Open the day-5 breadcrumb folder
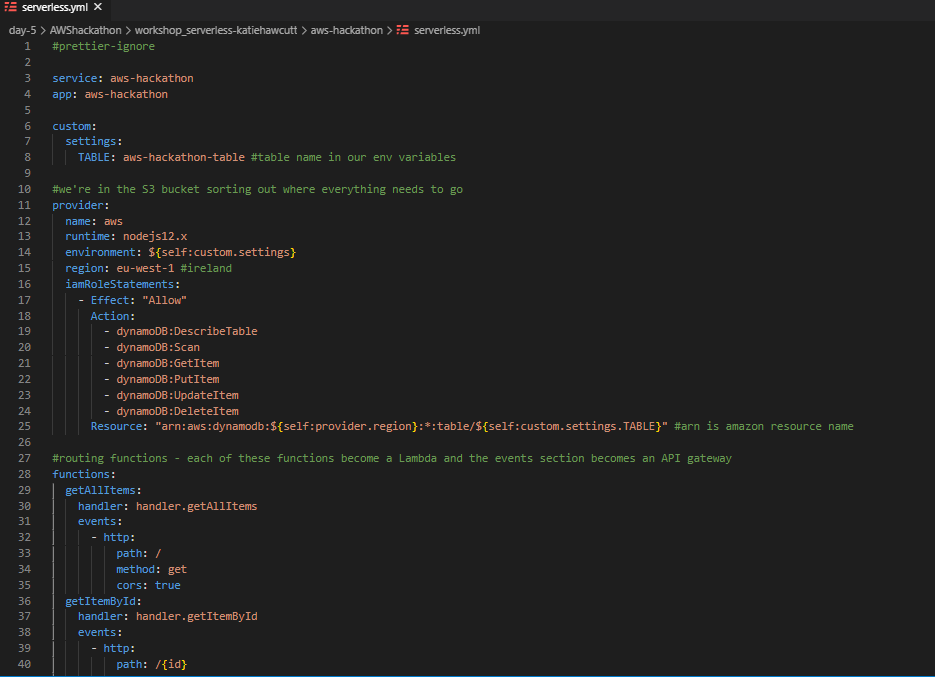 click(22, 30)
